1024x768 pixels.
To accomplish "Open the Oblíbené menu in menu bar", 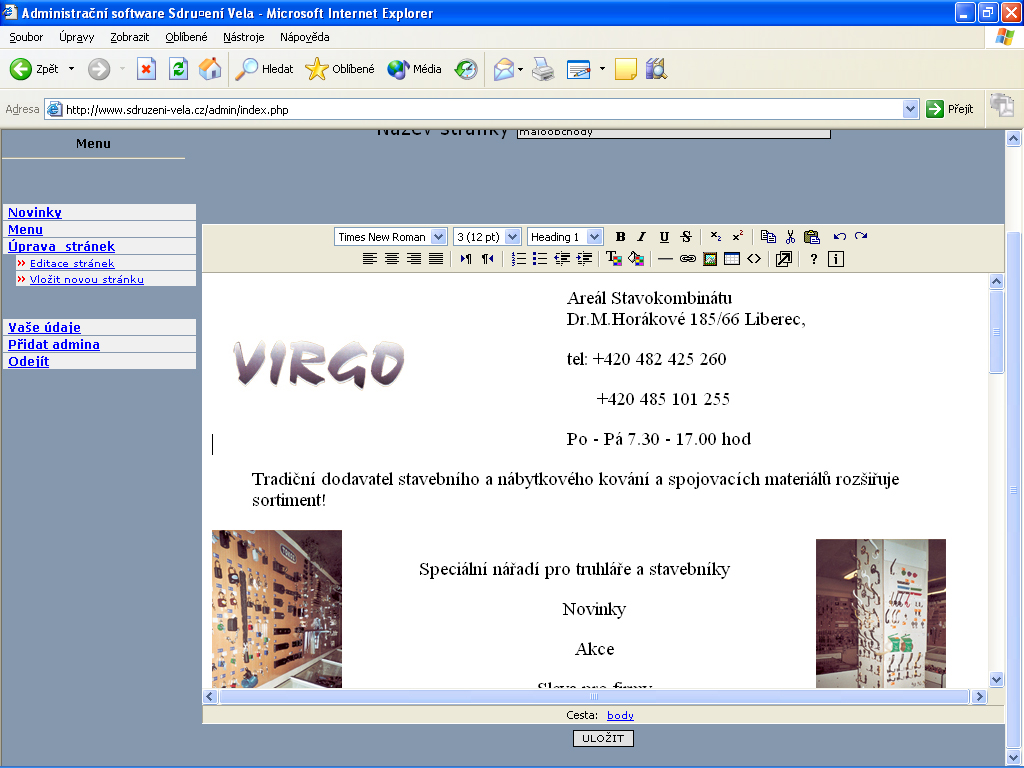I will 186,37.
